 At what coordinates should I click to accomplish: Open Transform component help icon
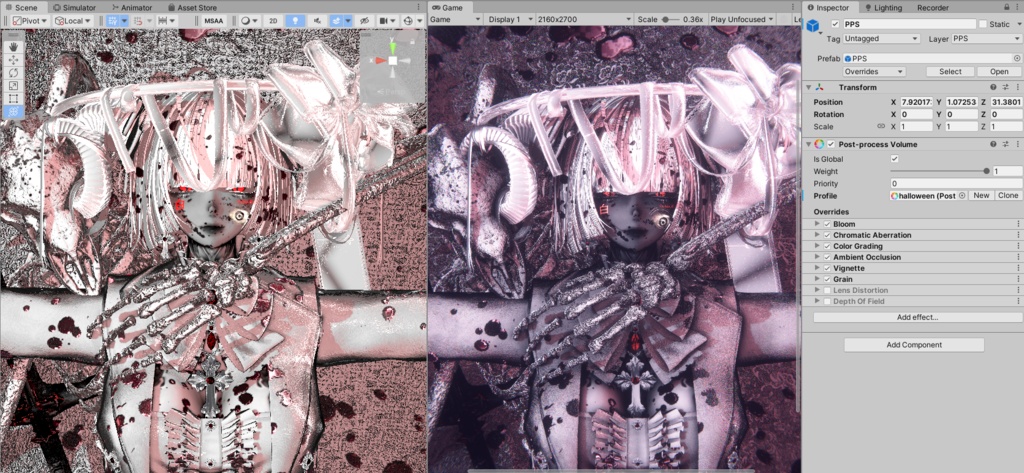pyautogui.click(x=993, y=88)
